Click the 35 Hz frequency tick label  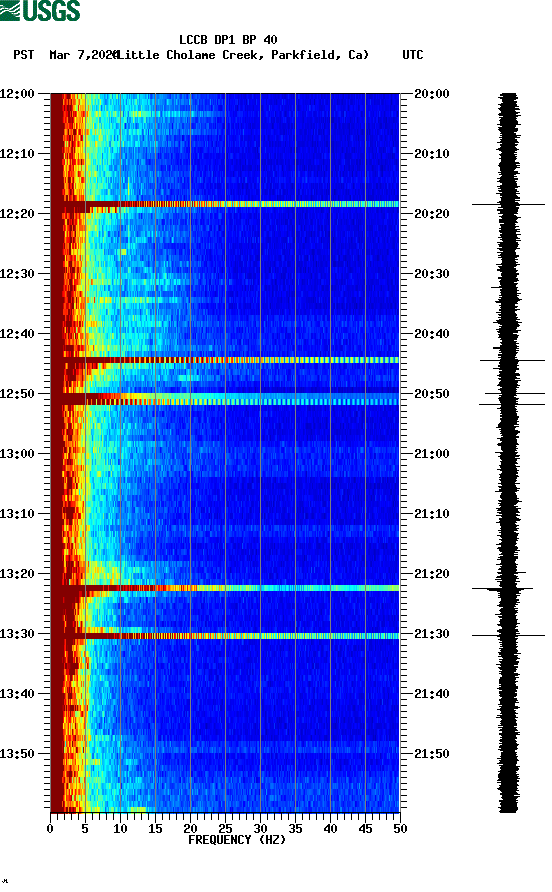pos(295,829)
